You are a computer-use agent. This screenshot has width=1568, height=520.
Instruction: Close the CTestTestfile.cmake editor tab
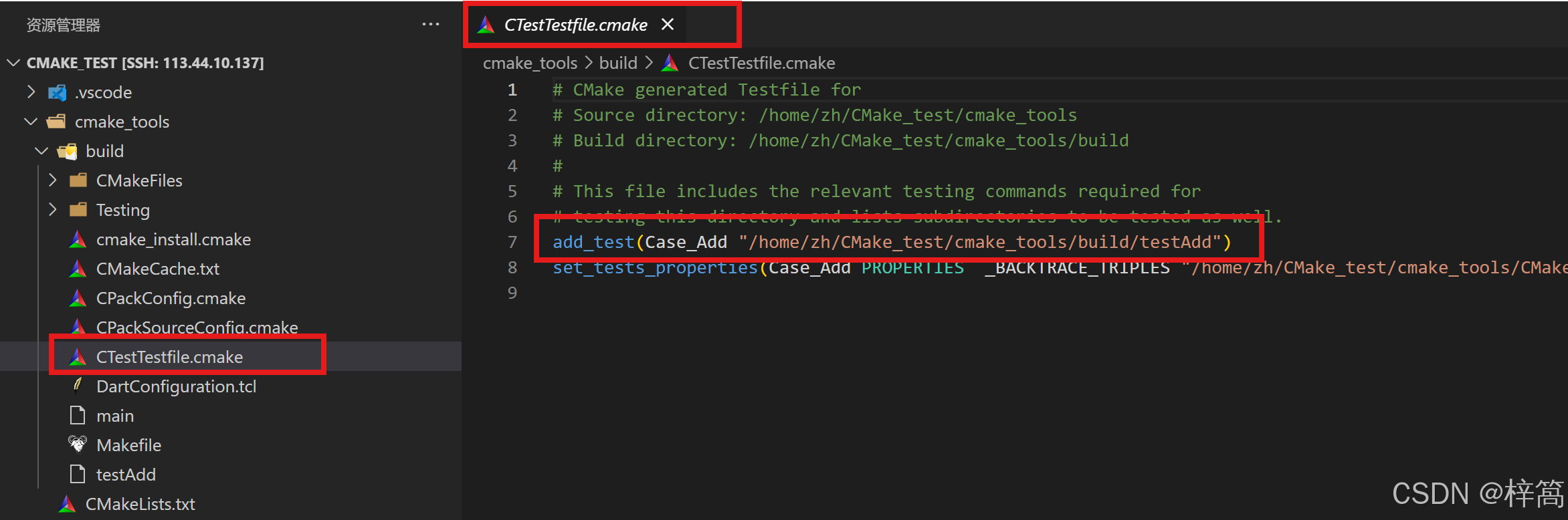click(x=667, y=25)
